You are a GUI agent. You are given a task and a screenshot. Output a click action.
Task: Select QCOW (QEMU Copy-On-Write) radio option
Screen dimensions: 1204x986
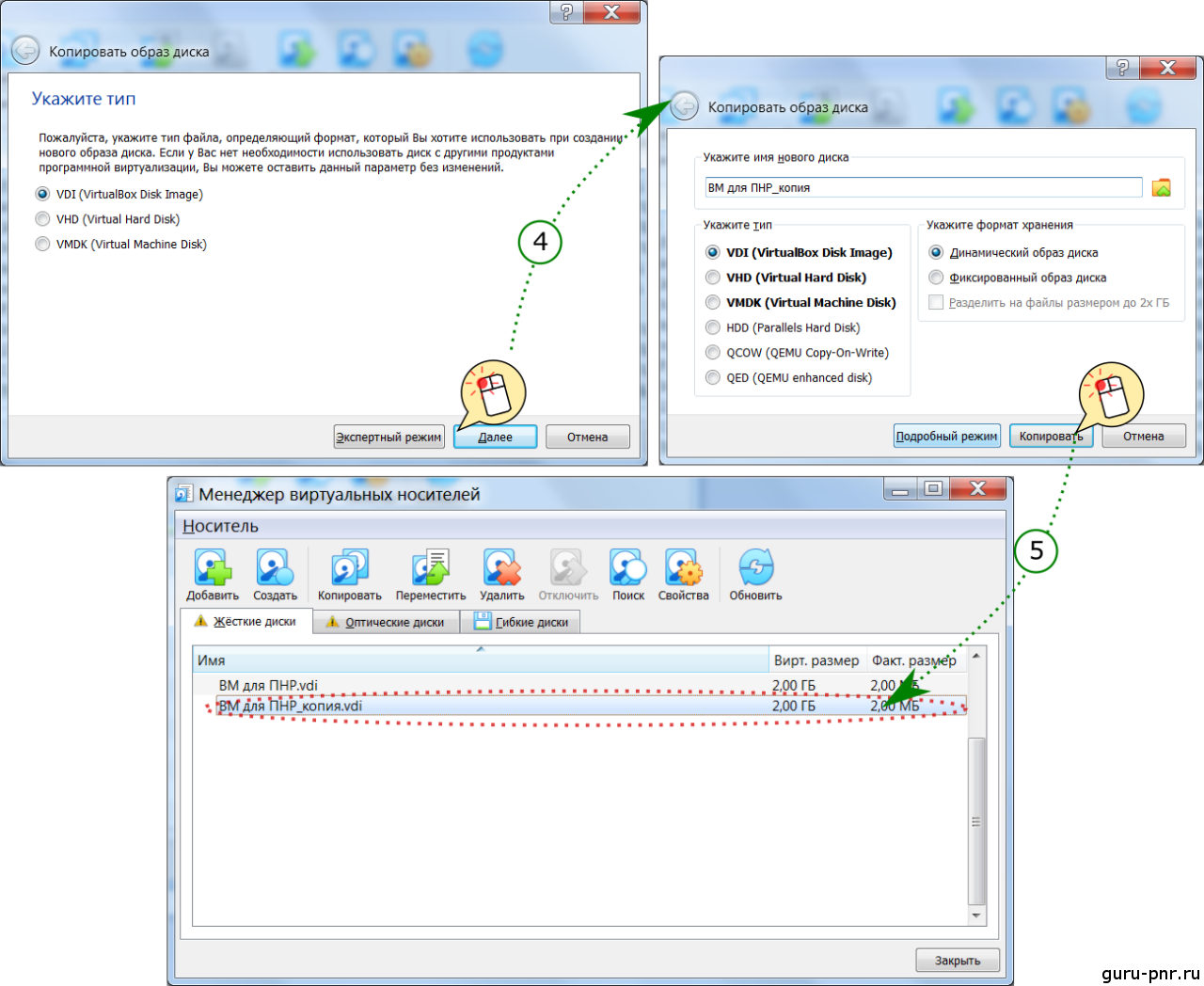(713, 353)
